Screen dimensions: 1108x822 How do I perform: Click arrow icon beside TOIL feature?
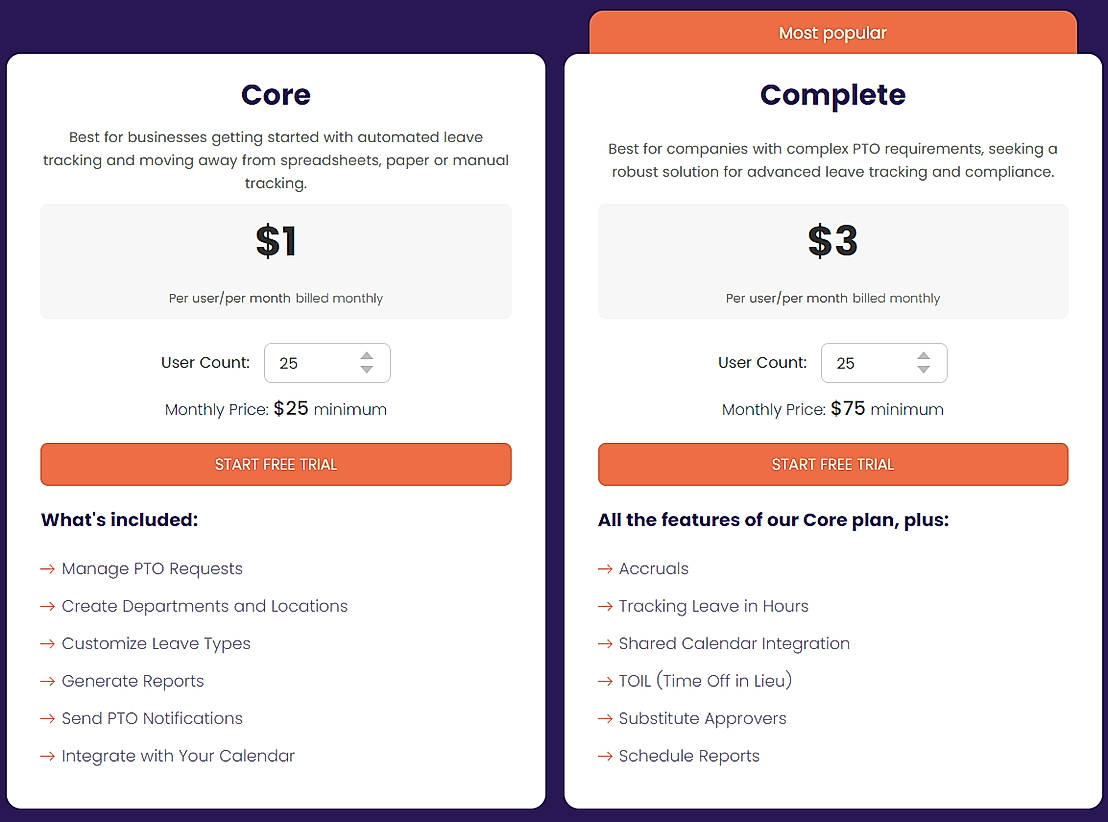604,681
